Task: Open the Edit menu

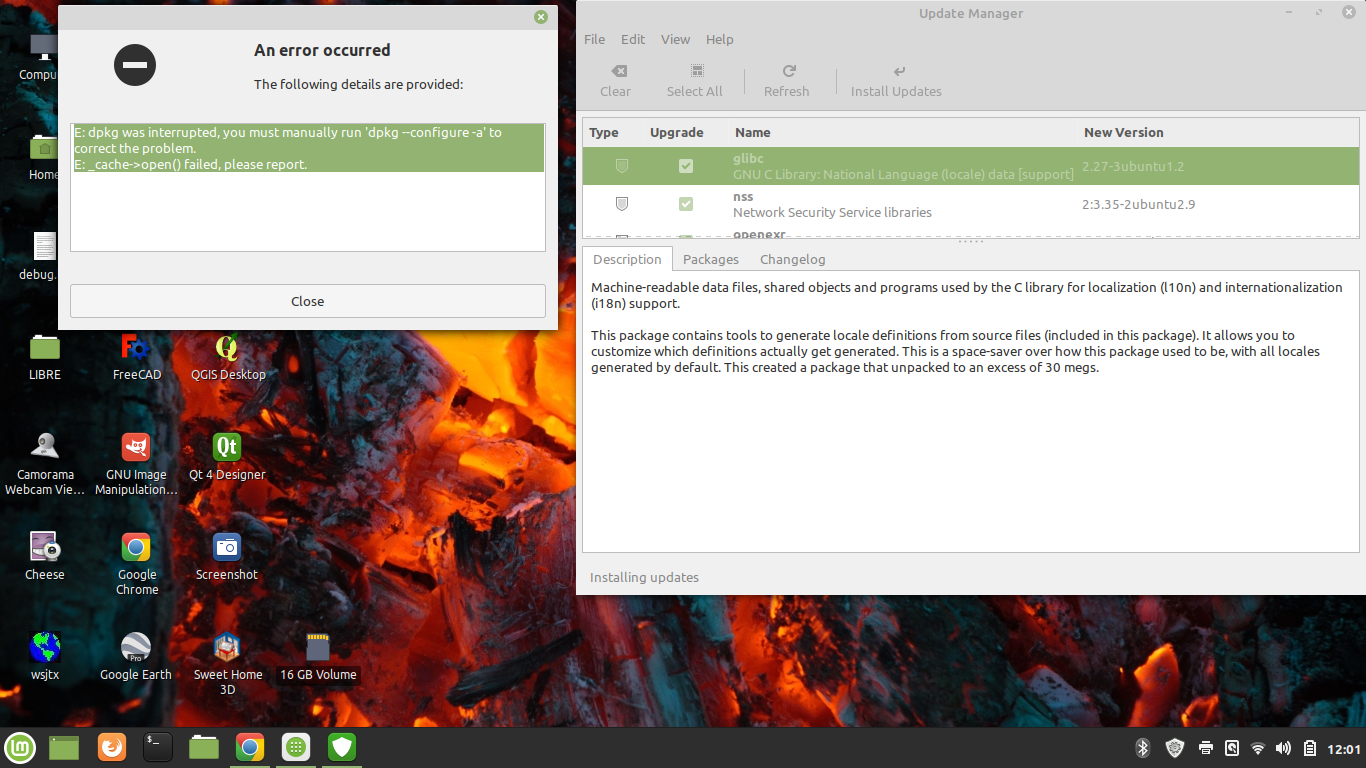Action: [x=633, y=39]
